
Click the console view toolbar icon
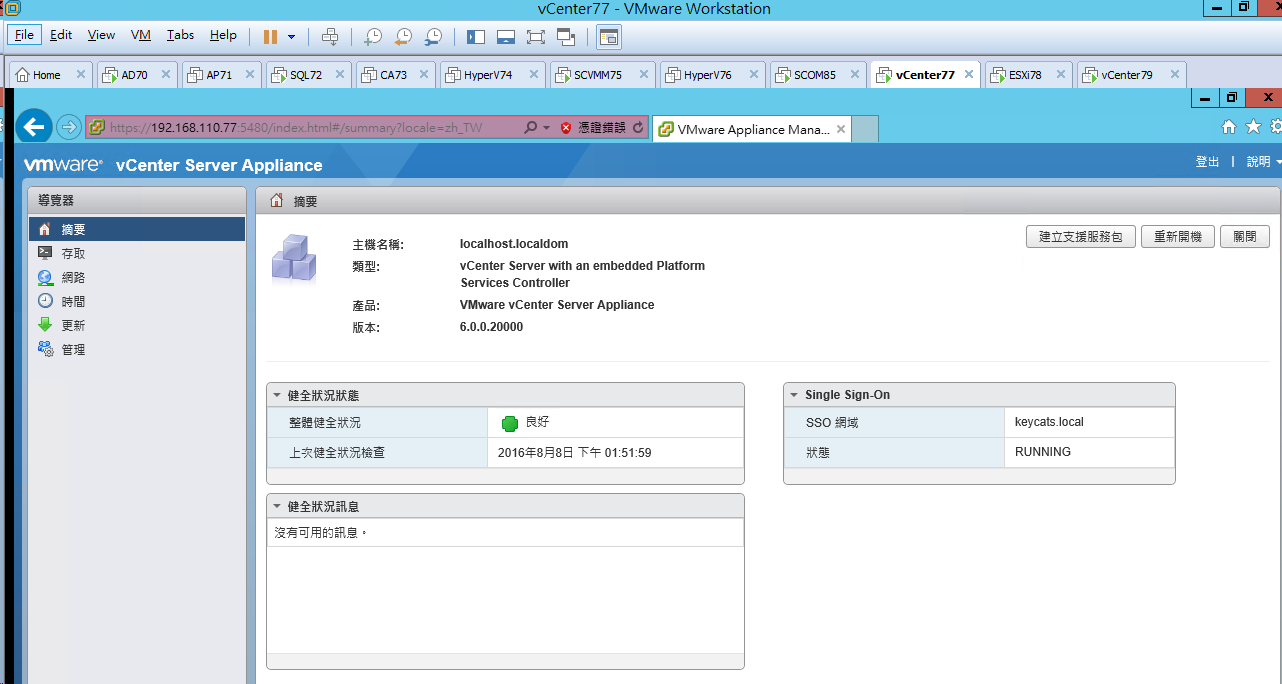(609, 37)
